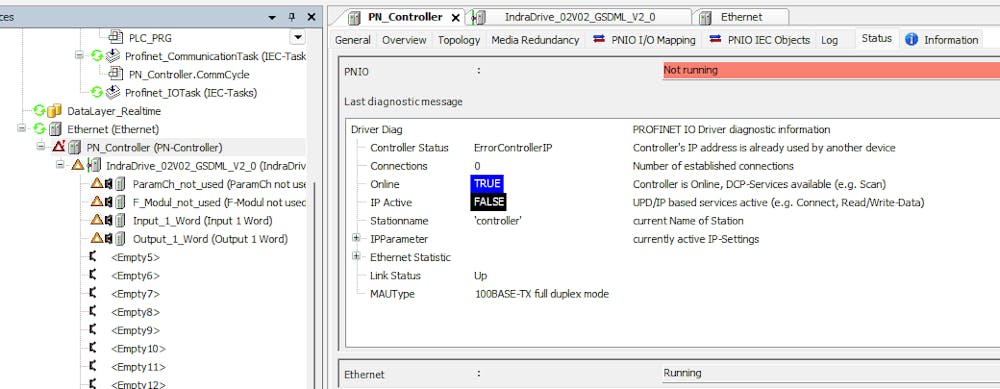Viewport: 1000px width, 389px height.
Task: Expand the IPParameter diagnostic entry
Action: coord(357,239)
